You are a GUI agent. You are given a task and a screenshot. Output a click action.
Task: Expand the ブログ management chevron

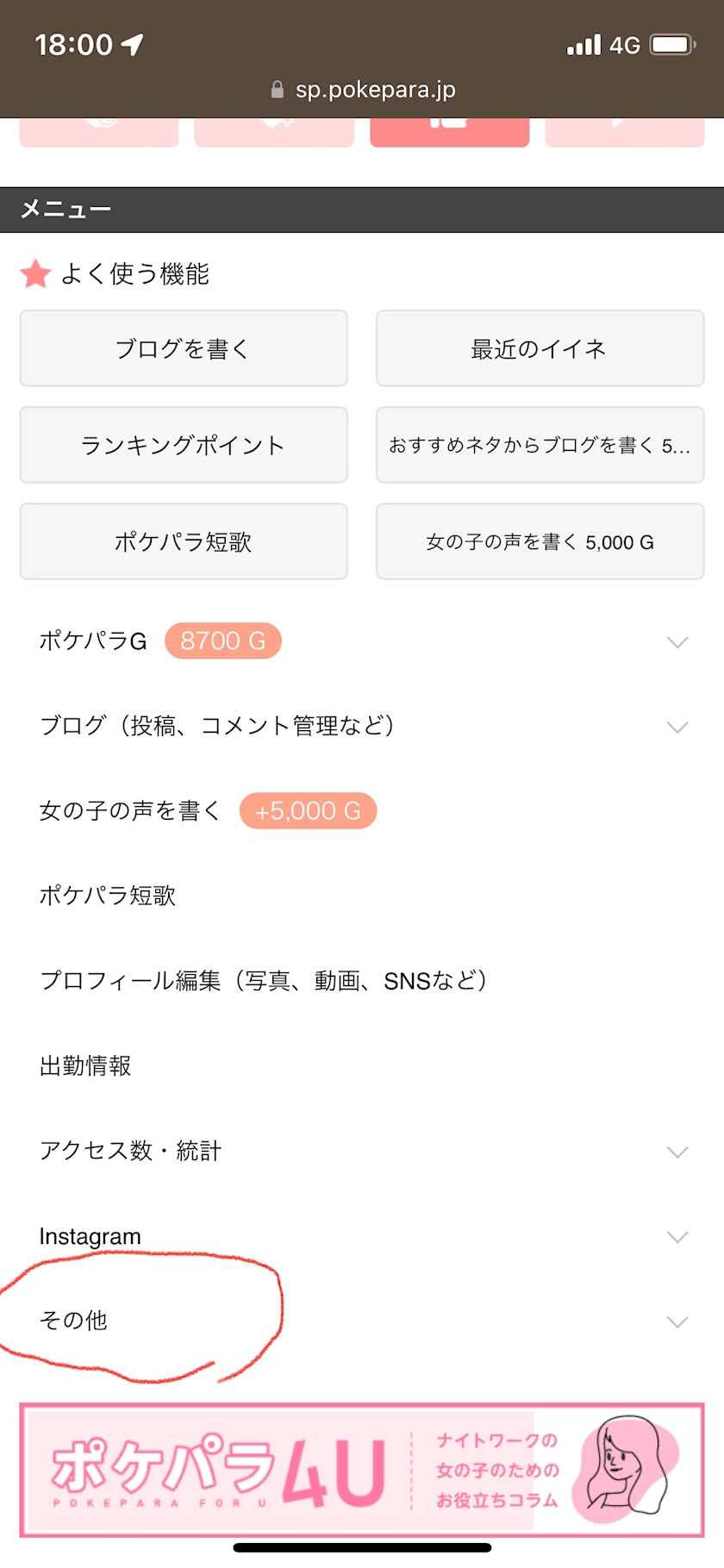pyautogui.click(x=677, y=727)
